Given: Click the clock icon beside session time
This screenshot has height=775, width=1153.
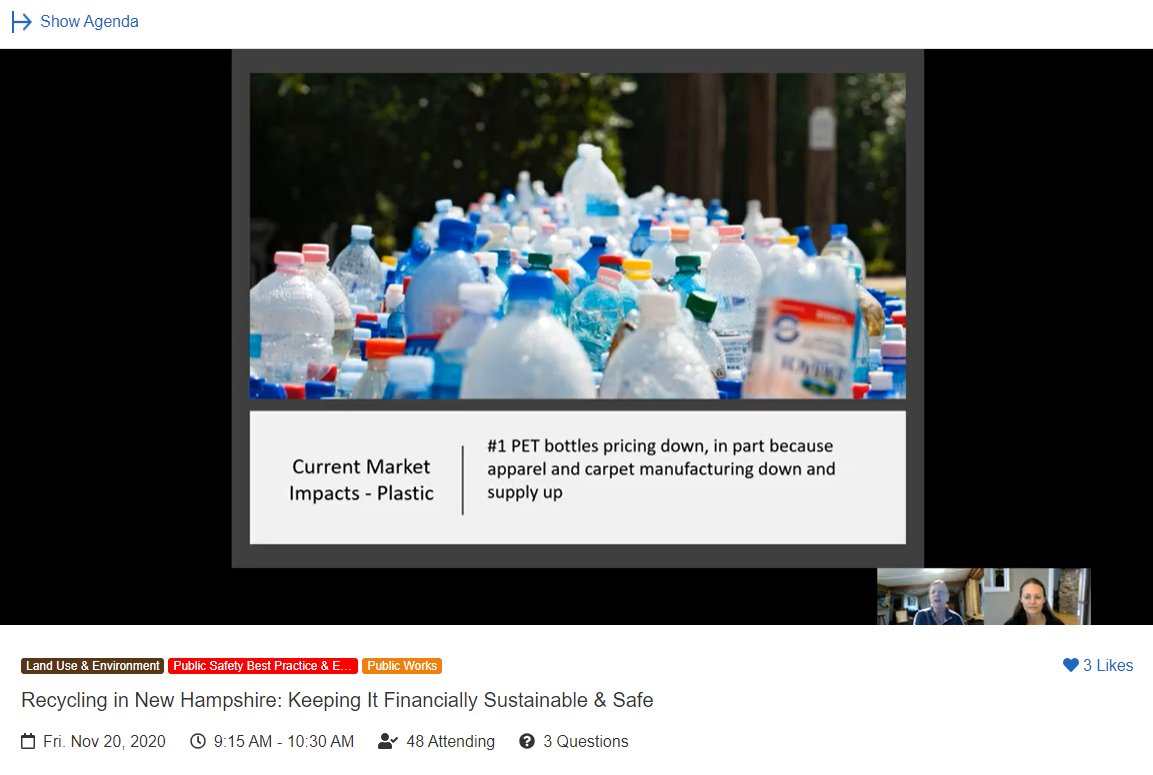Looking at the screenshot, I should click(198, 741).
